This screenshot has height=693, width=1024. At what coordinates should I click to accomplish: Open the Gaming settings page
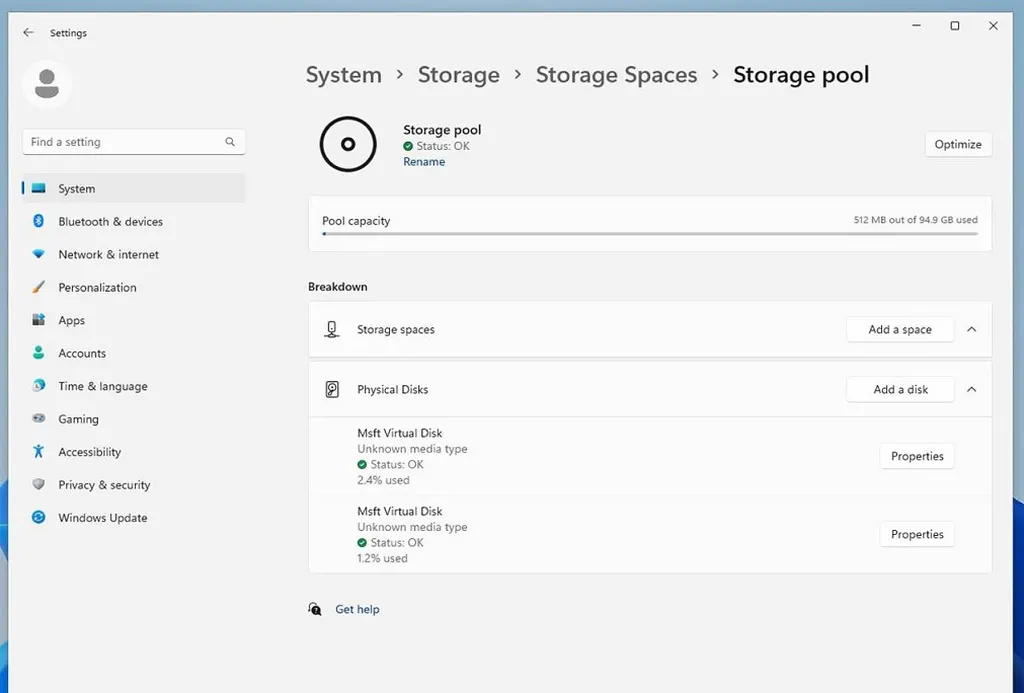(78, 420)
